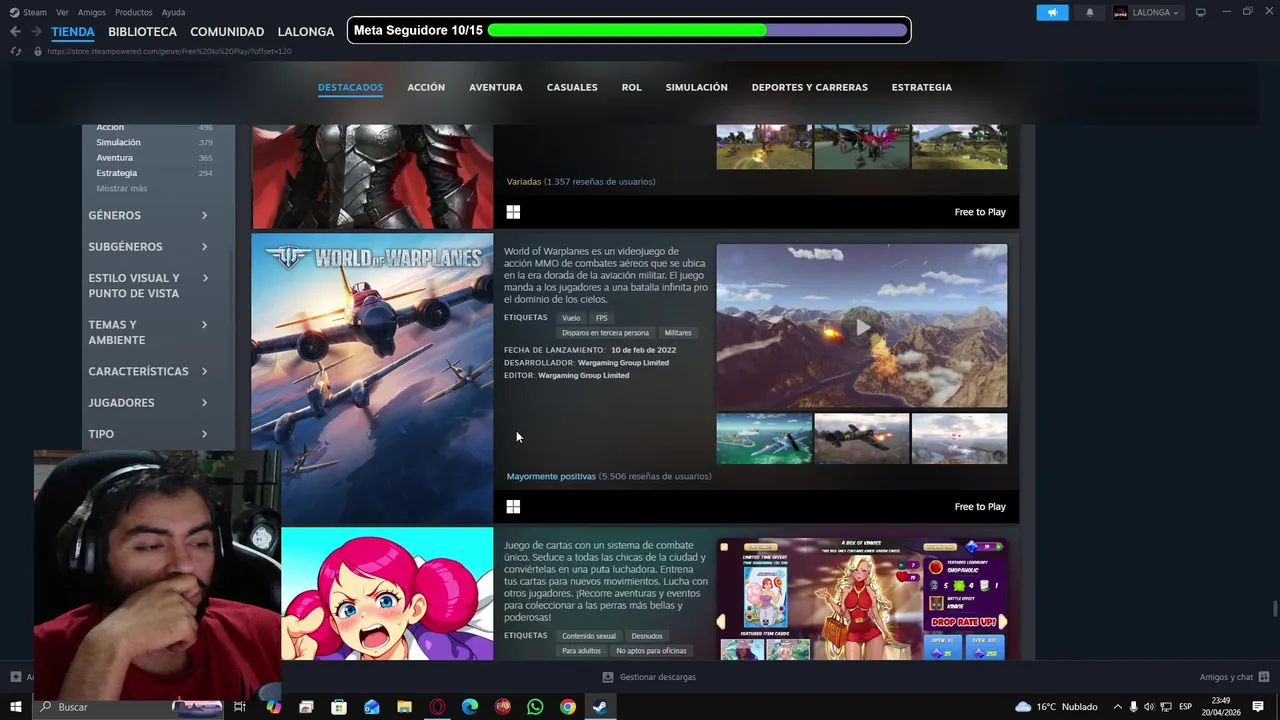Screen dimensions: 1280x720
Task: Expand the TEMAS Y AMBIENTE section
Action: click(x=148, y=332)
